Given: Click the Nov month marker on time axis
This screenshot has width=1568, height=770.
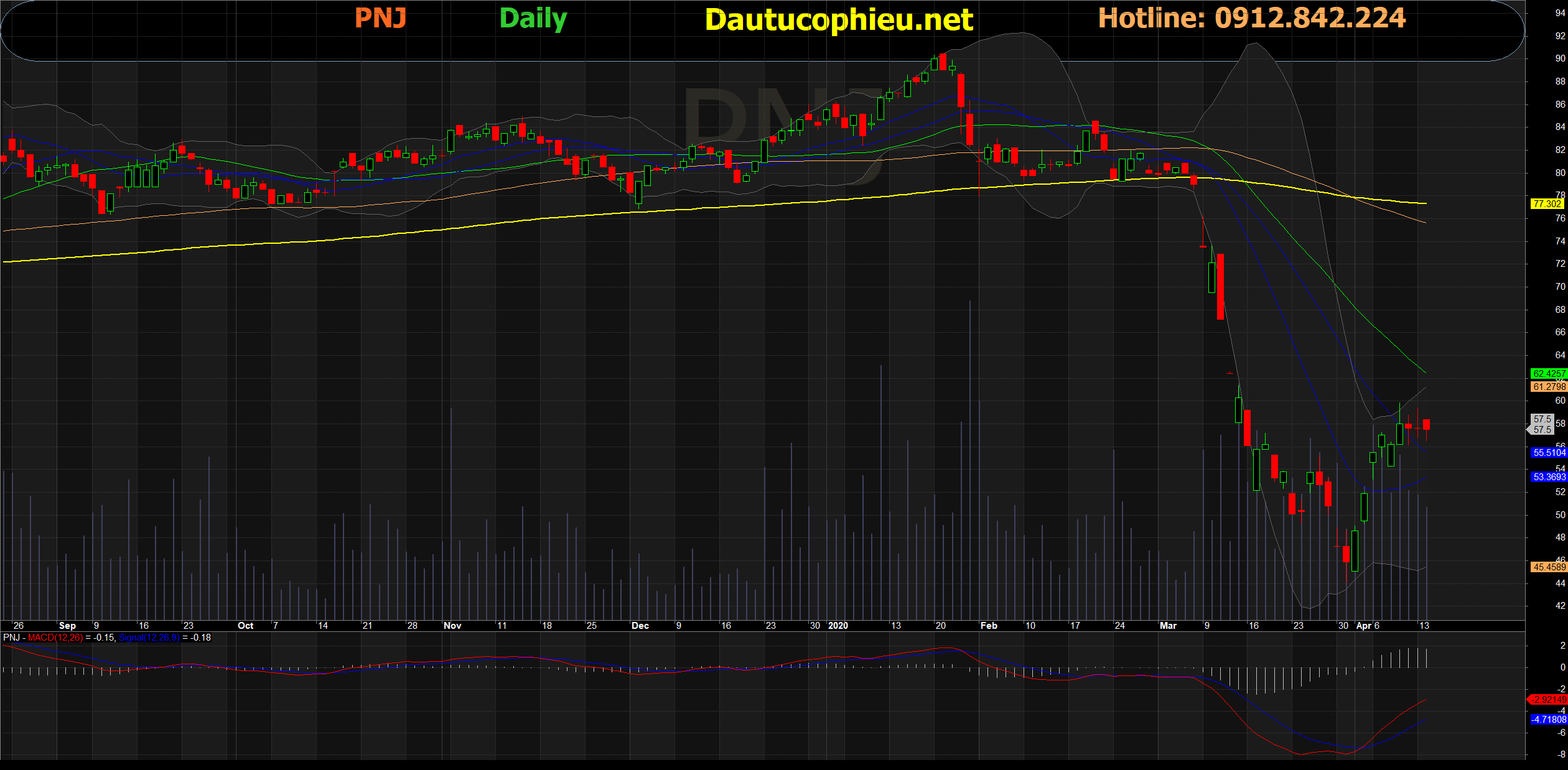Looking at the screenshot, I should (x=452, y=626).
